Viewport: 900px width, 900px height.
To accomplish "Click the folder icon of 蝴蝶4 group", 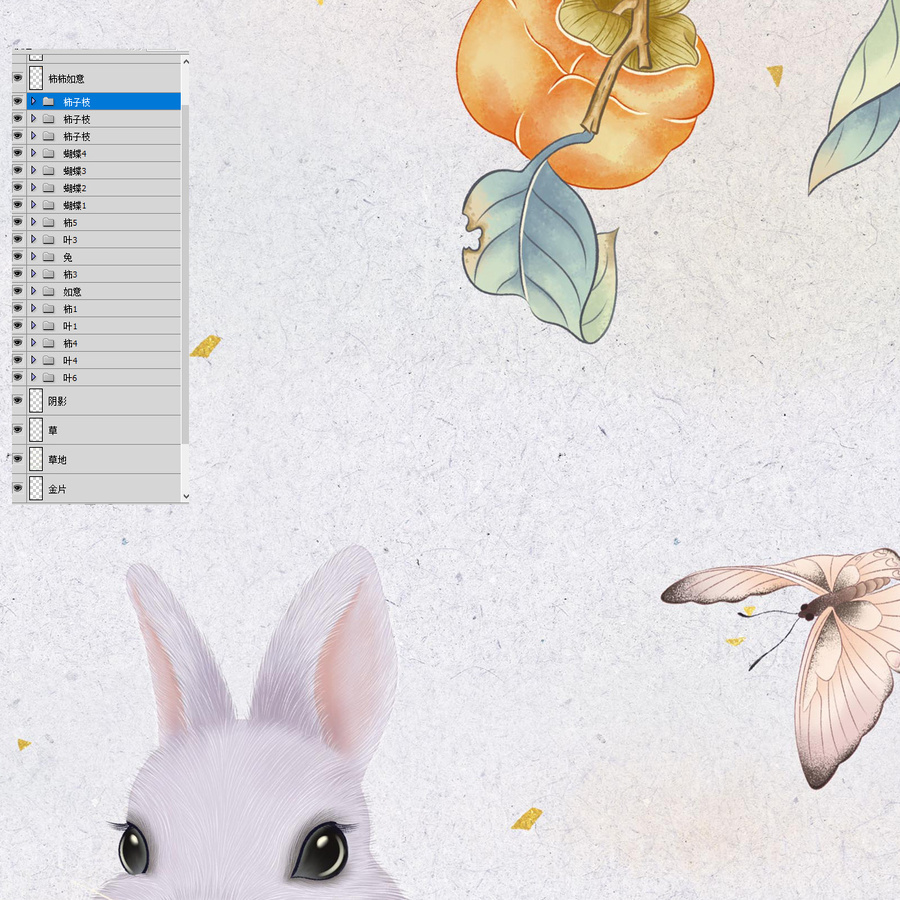I will [x=49, y=153].
